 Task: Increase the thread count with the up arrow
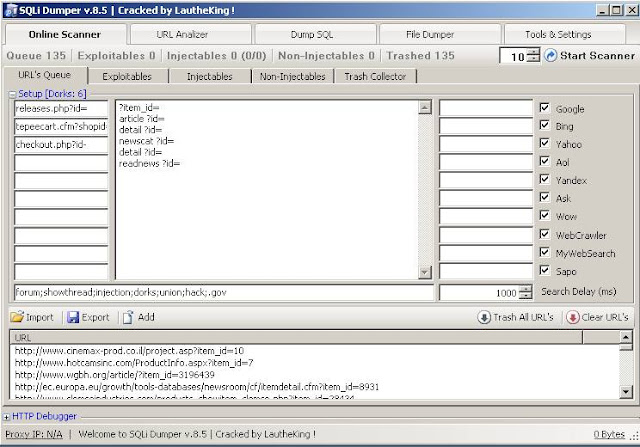click(533, 52)
